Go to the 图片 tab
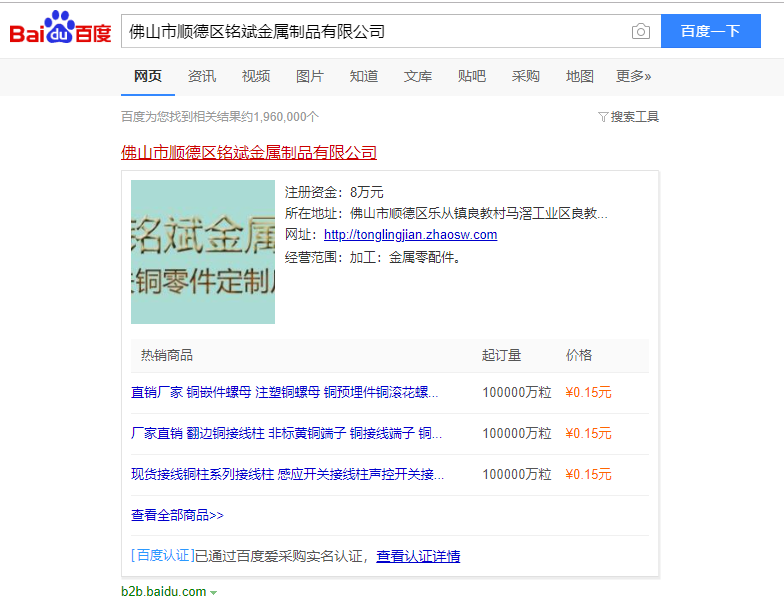Screen dimensions: 784x600 310,76
